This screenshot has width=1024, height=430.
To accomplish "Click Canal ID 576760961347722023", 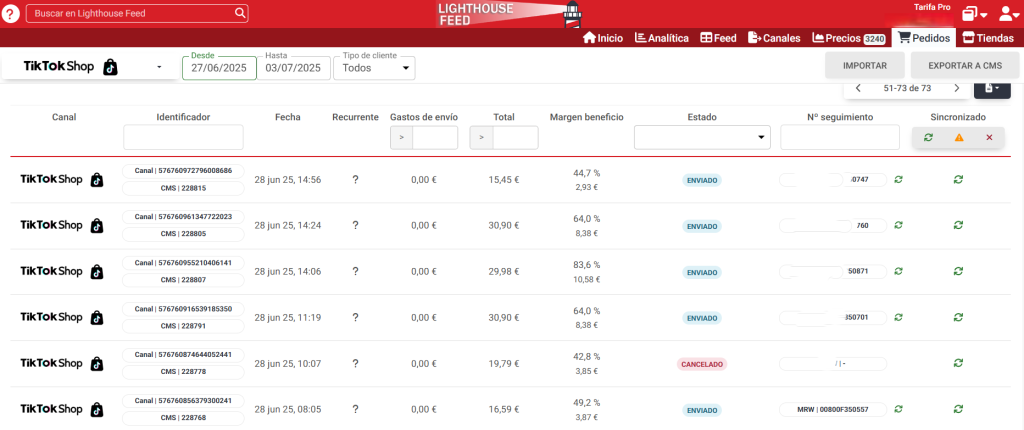I will point(183,216).
